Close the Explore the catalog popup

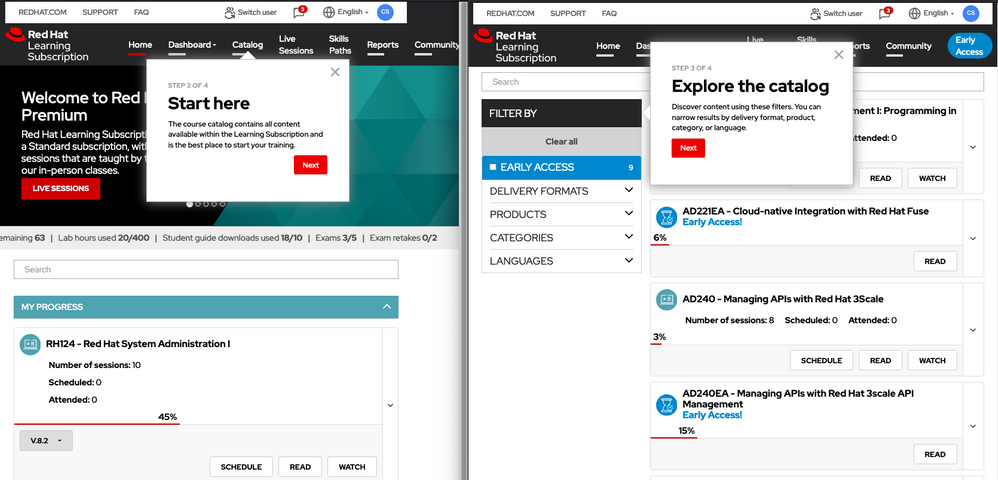[x=838, y=55]
